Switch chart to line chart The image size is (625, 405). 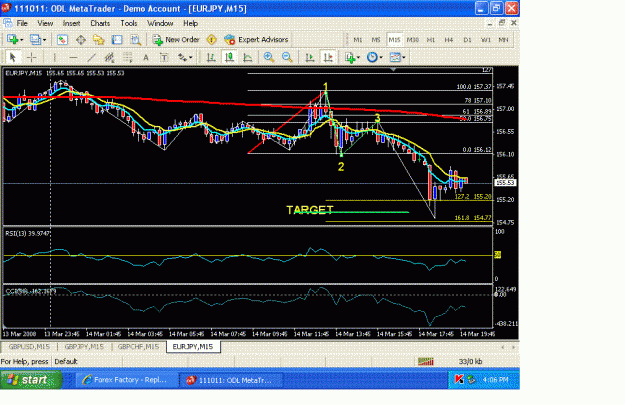point(248,57)
